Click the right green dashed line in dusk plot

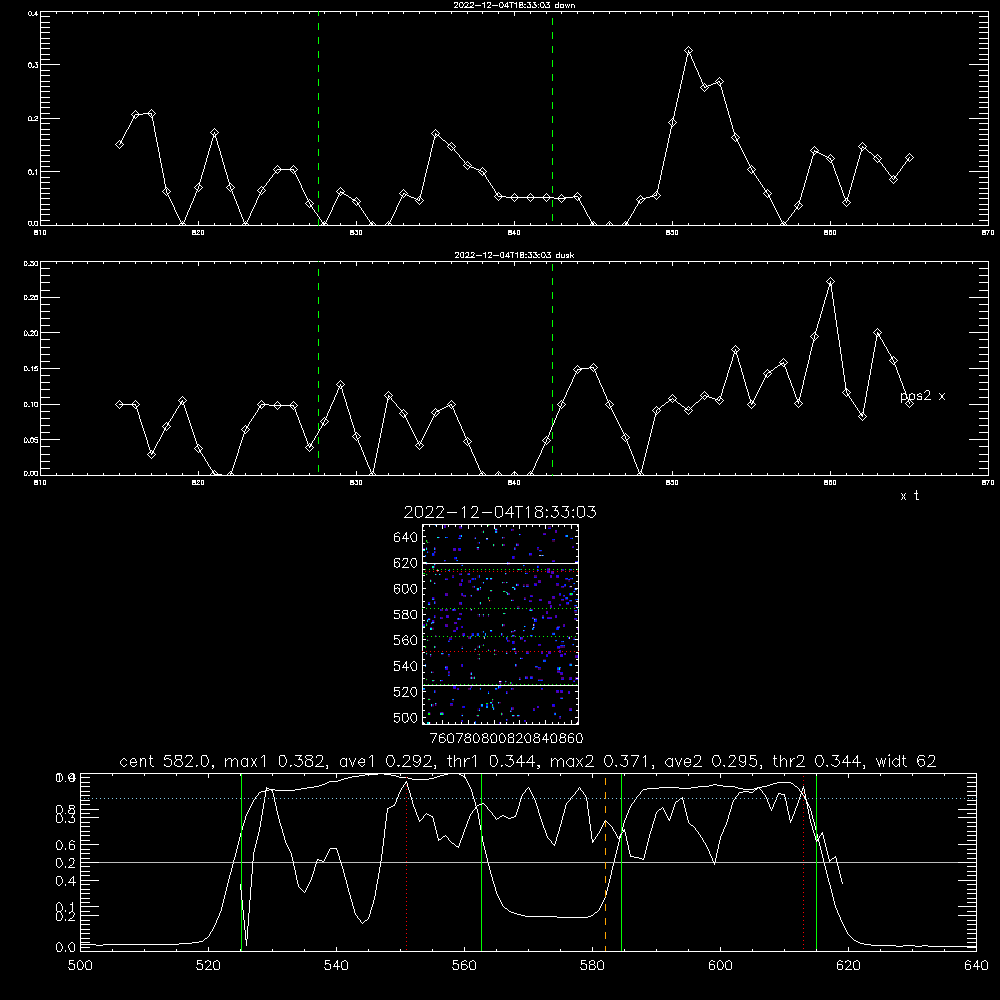[552, 368]
